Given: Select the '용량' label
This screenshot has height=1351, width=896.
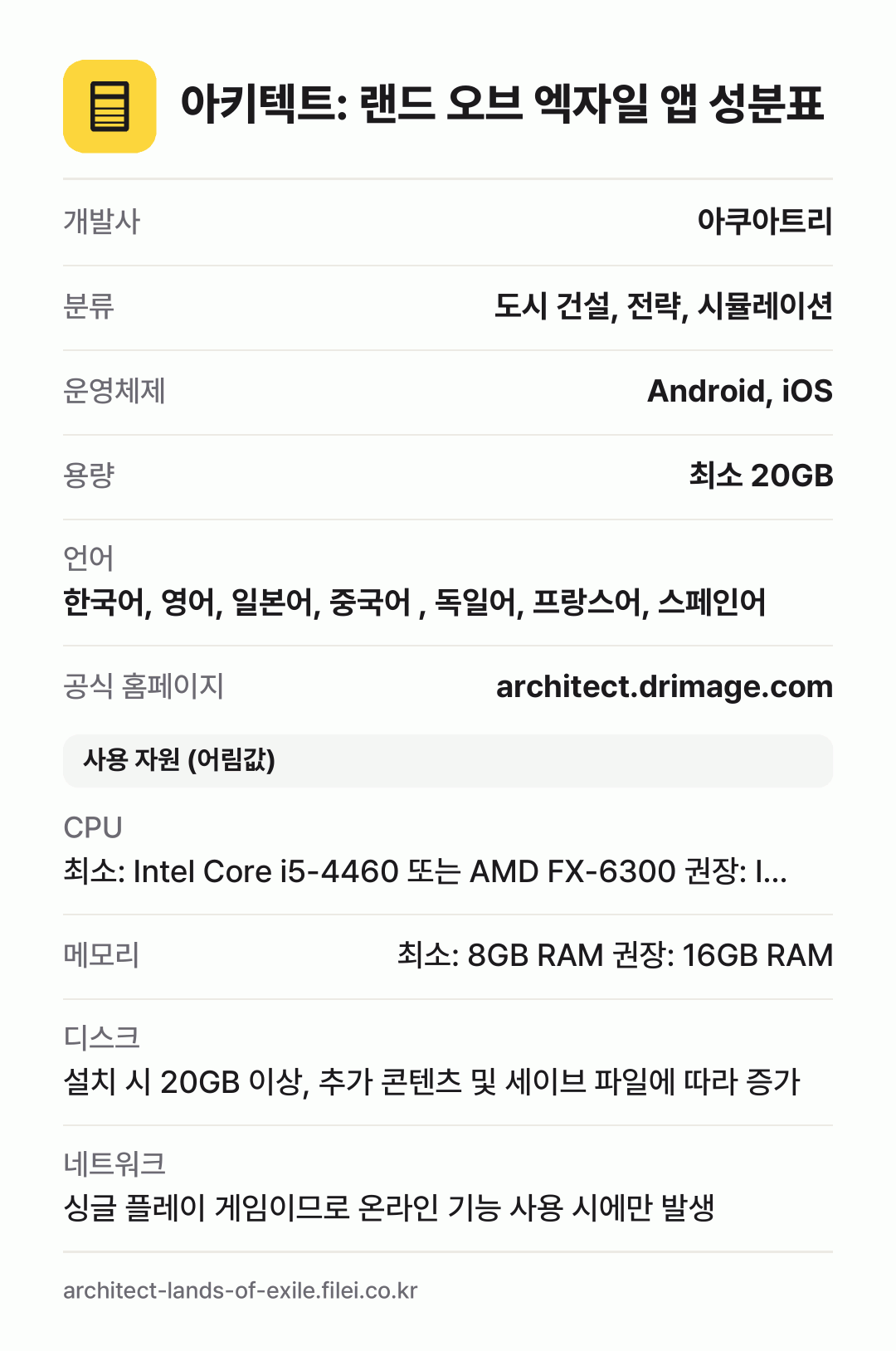Looking at the screenshot, I should (x=89, y=476).
